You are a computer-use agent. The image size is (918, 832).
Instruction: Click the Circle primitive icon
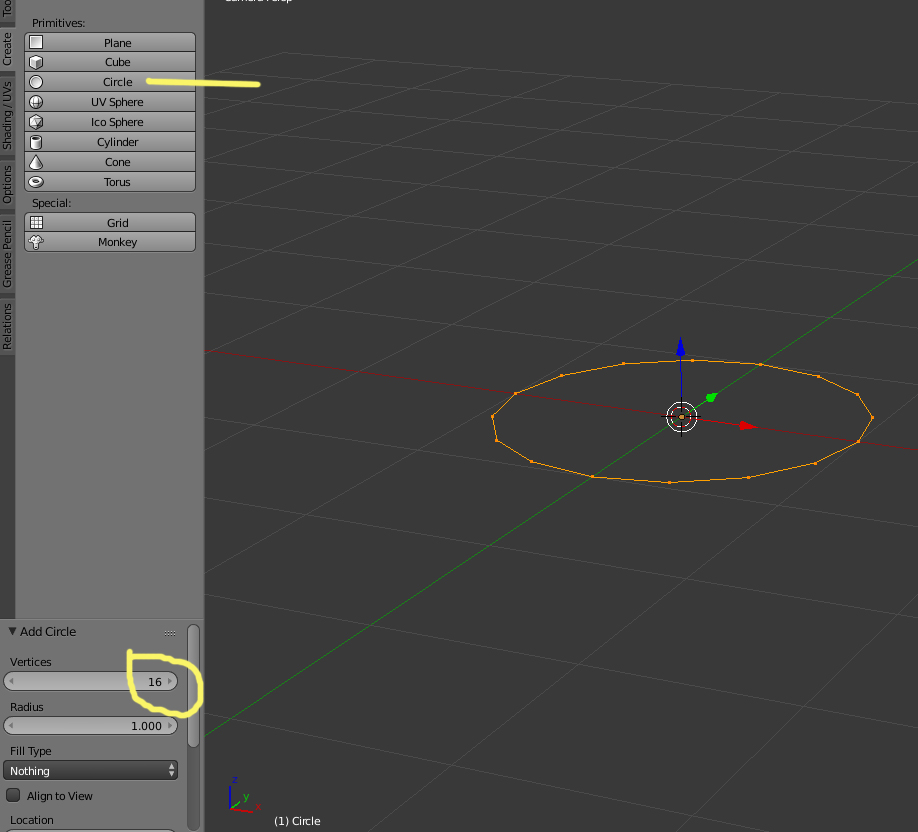(x=36, y=82)
